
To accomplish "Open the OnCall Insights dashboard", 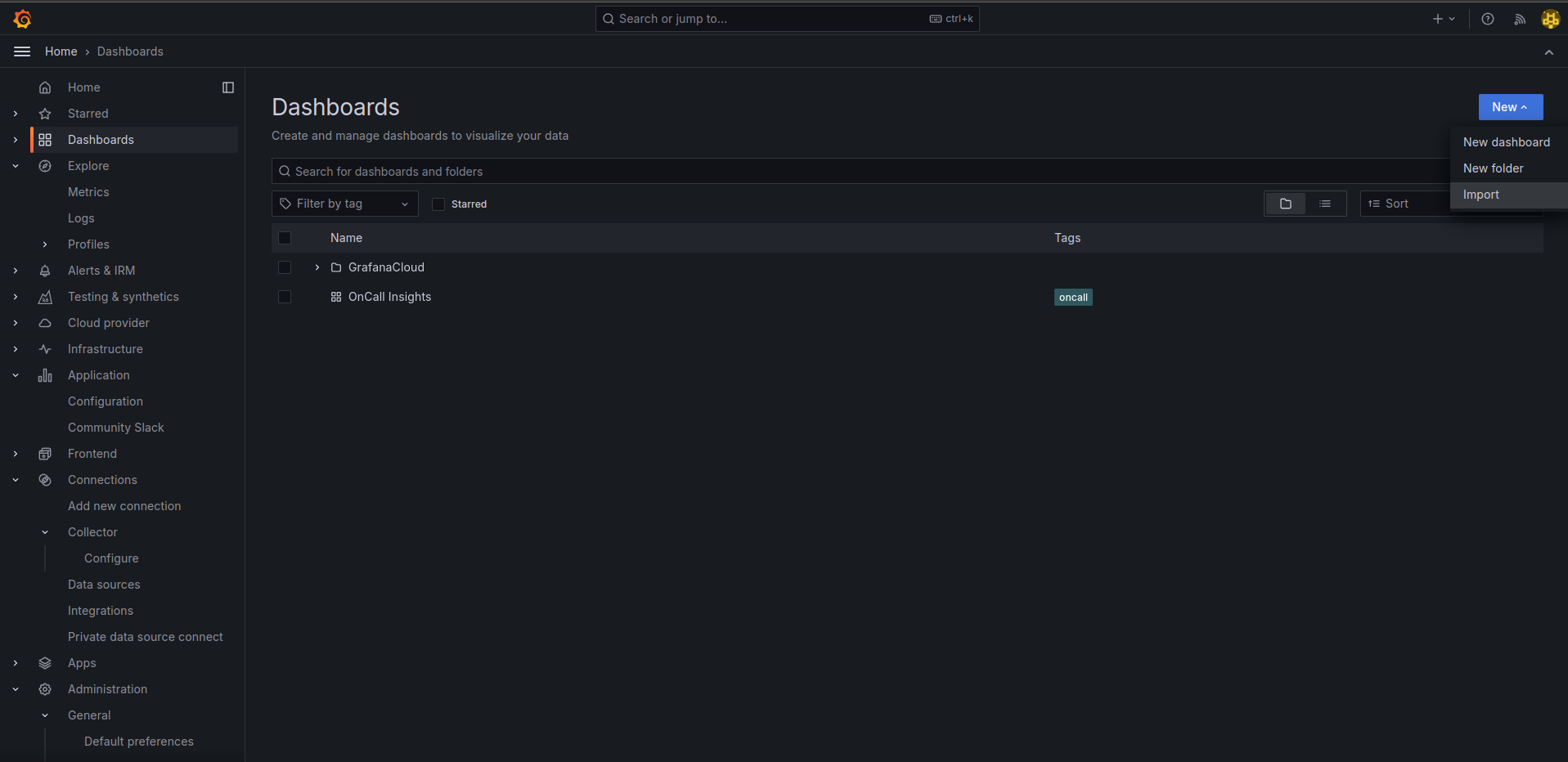I will coord(389,297).
